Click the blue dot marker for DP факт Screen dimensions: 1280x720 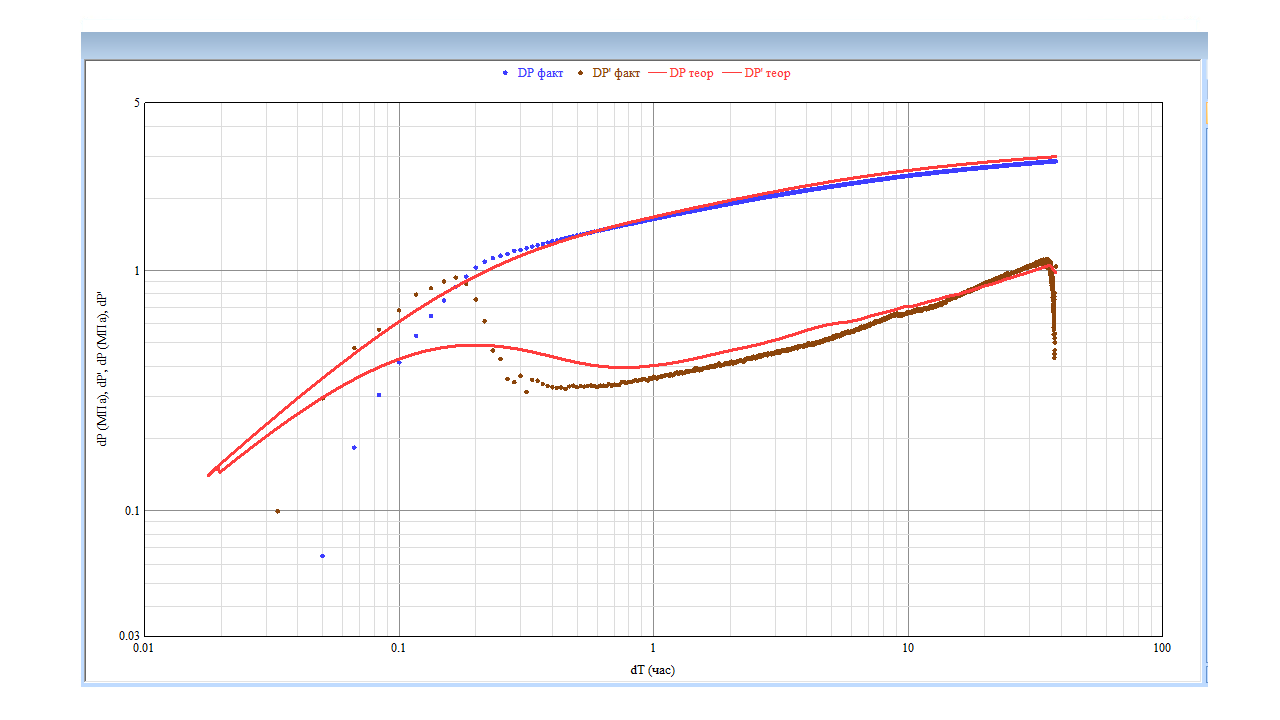(505, 73)
